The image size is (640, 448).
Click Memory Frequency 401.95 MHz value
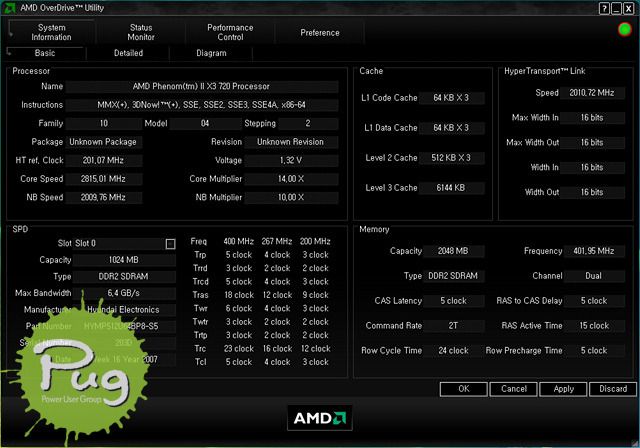click(594, 251)
